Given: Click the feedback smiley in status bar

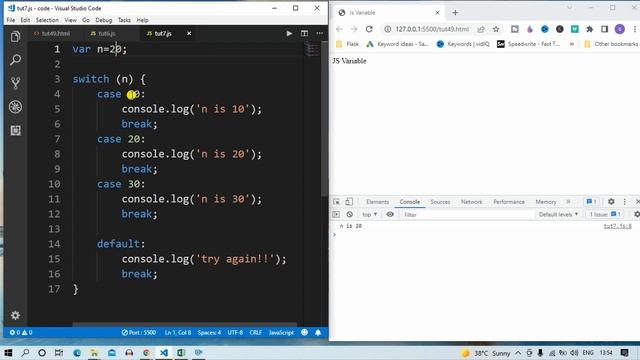Looking at the screenshot, I should pyautogui.click(x=304, y=333).
